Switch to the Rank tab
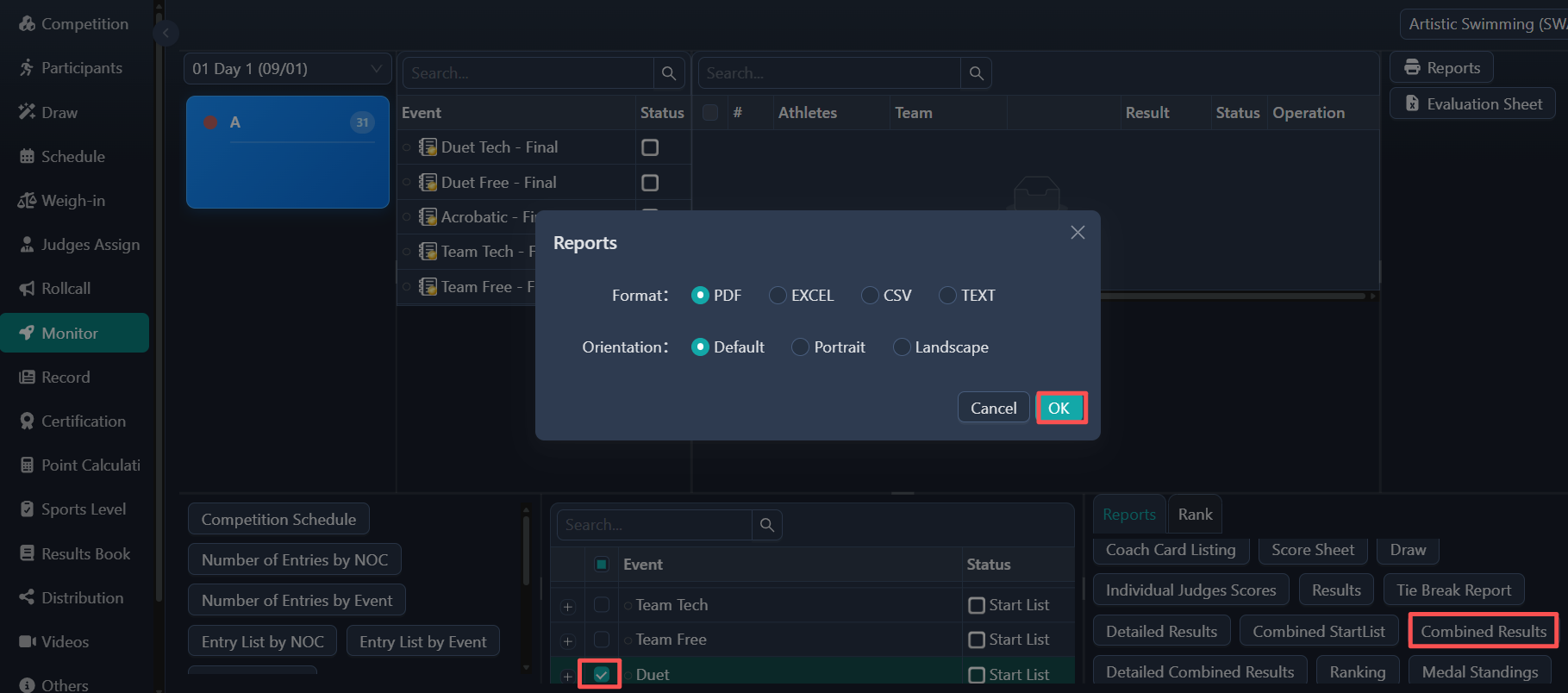The image size is (1568, 693). pyautogui.click(x=1195, y=515)
